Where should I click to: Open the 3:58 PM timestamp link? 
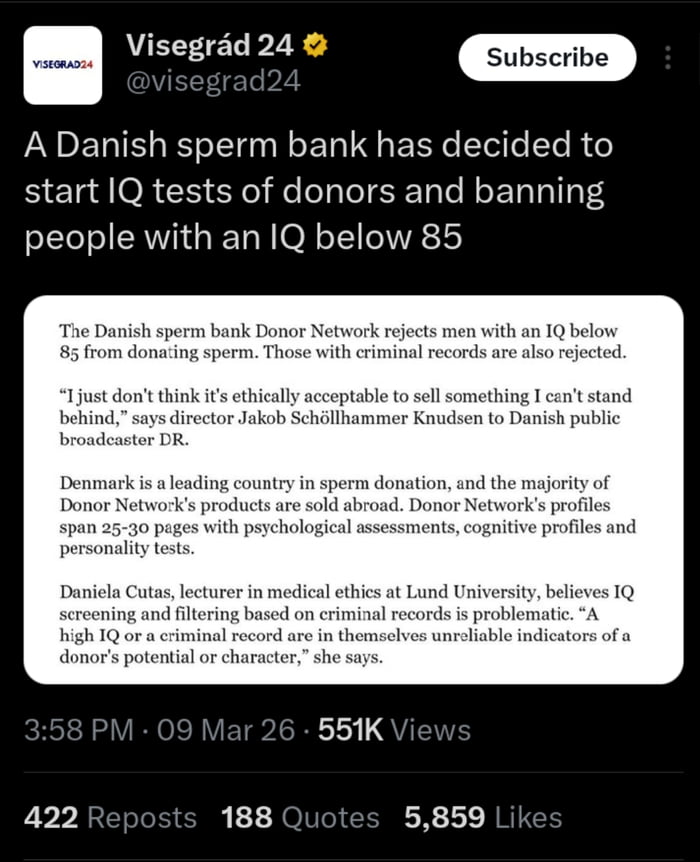(x=78, y=731)
